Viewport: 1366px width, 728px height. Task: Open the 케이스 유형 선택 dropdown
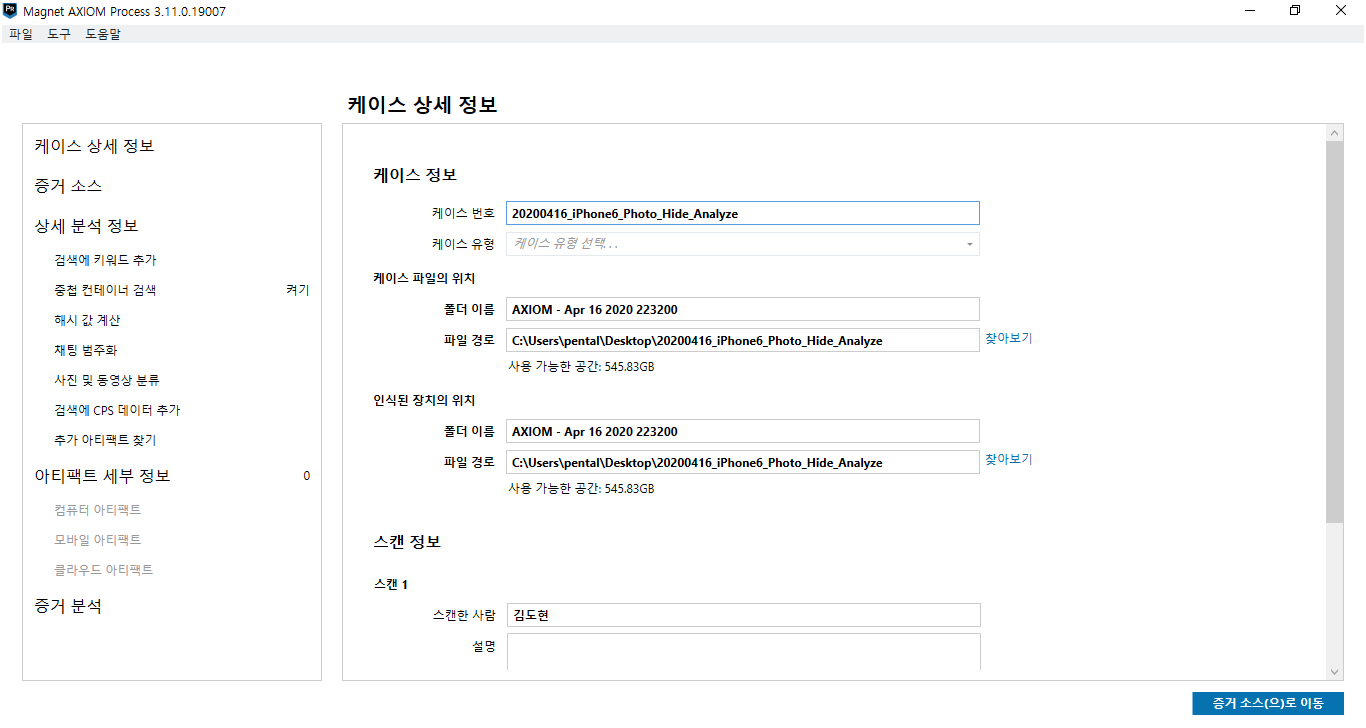click(x=743, y=244)
